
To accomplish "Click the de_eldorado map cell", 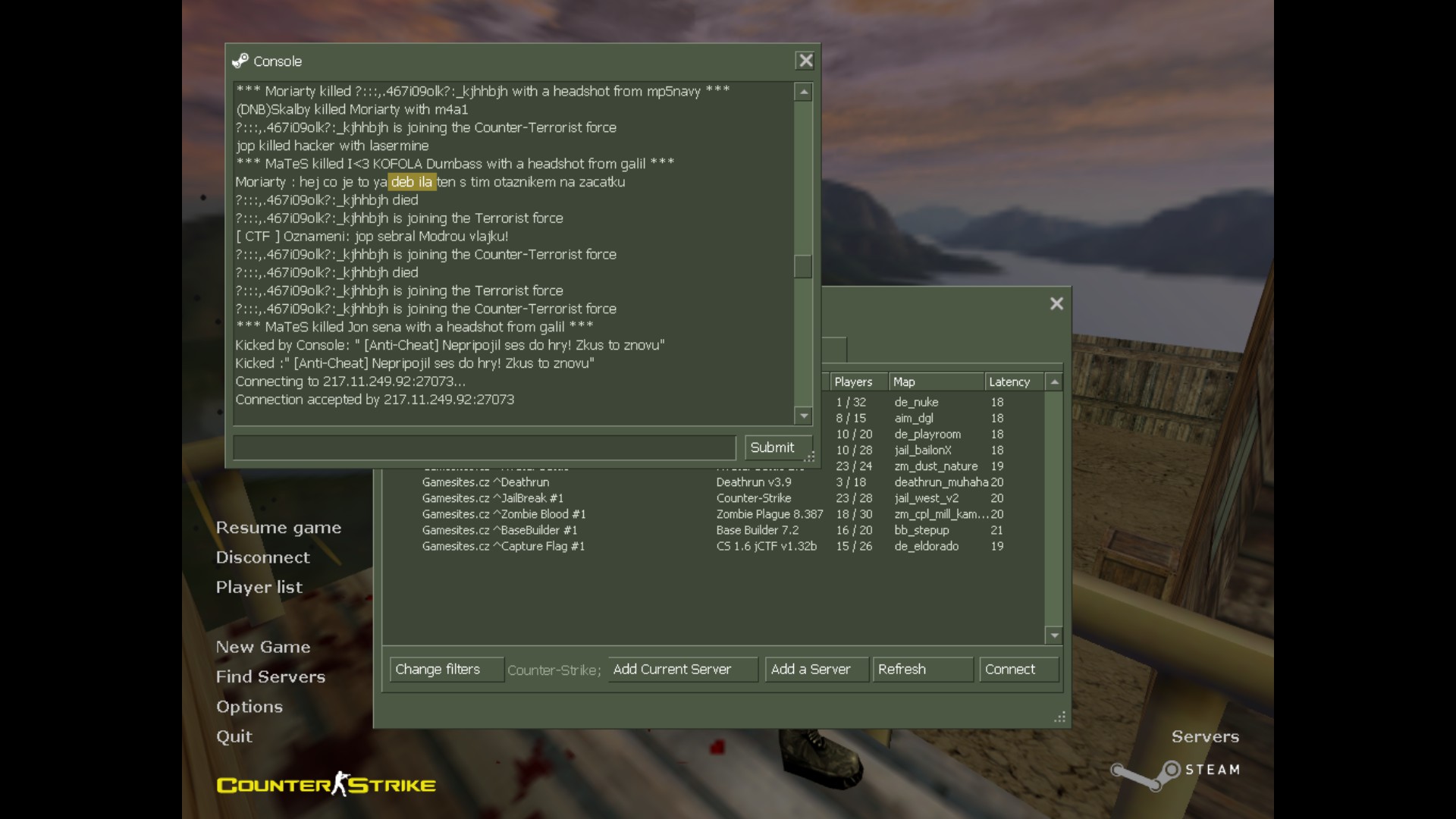I will [x=926, y=546].
